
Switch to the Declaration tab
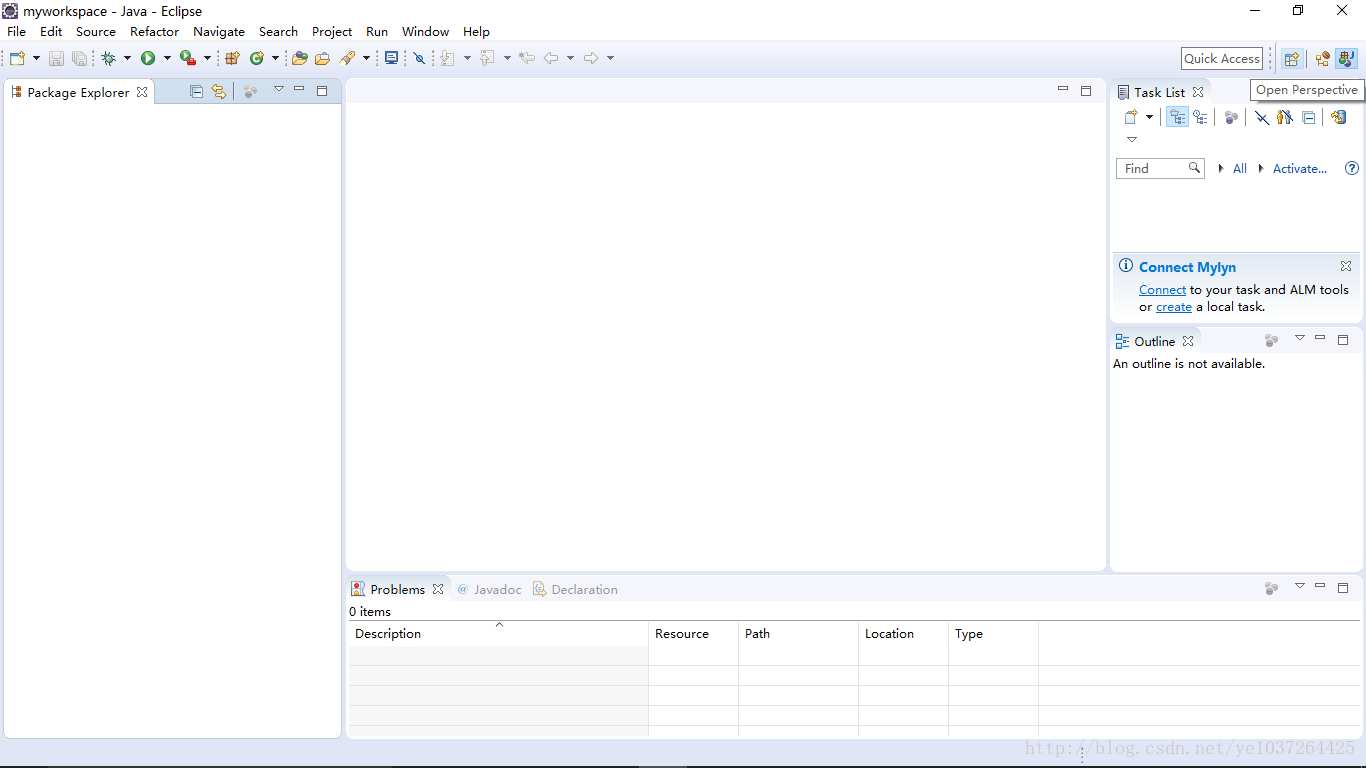click(x=575, y=589)
